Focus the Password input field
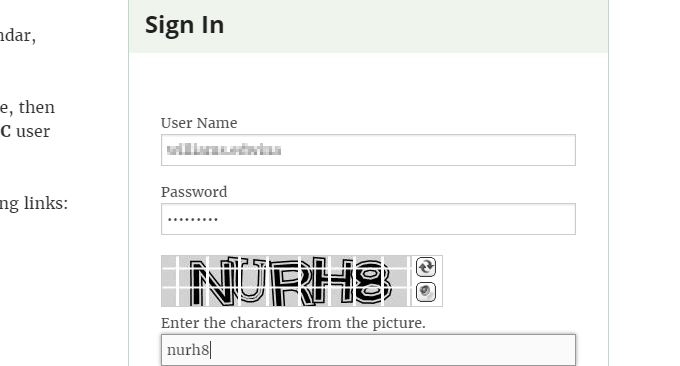Image resolution: width=680 pixels, height=366 pixels. click(368, 219)
